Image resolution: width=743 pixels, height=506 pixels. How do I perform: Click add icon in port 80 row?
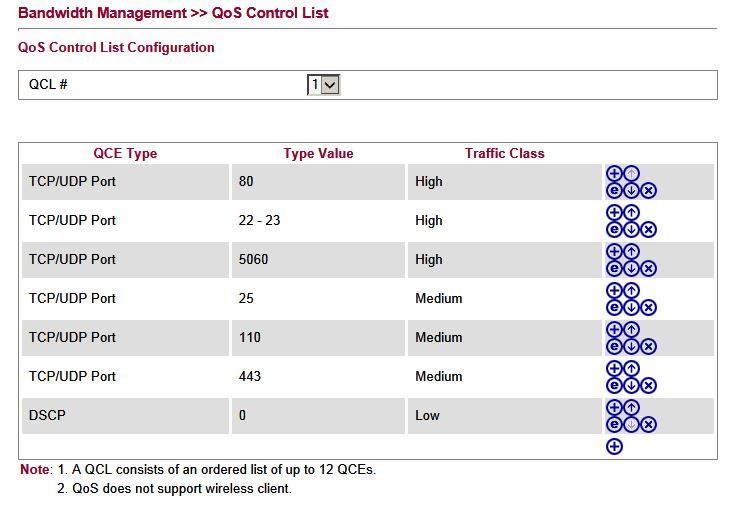pos(614,173)
